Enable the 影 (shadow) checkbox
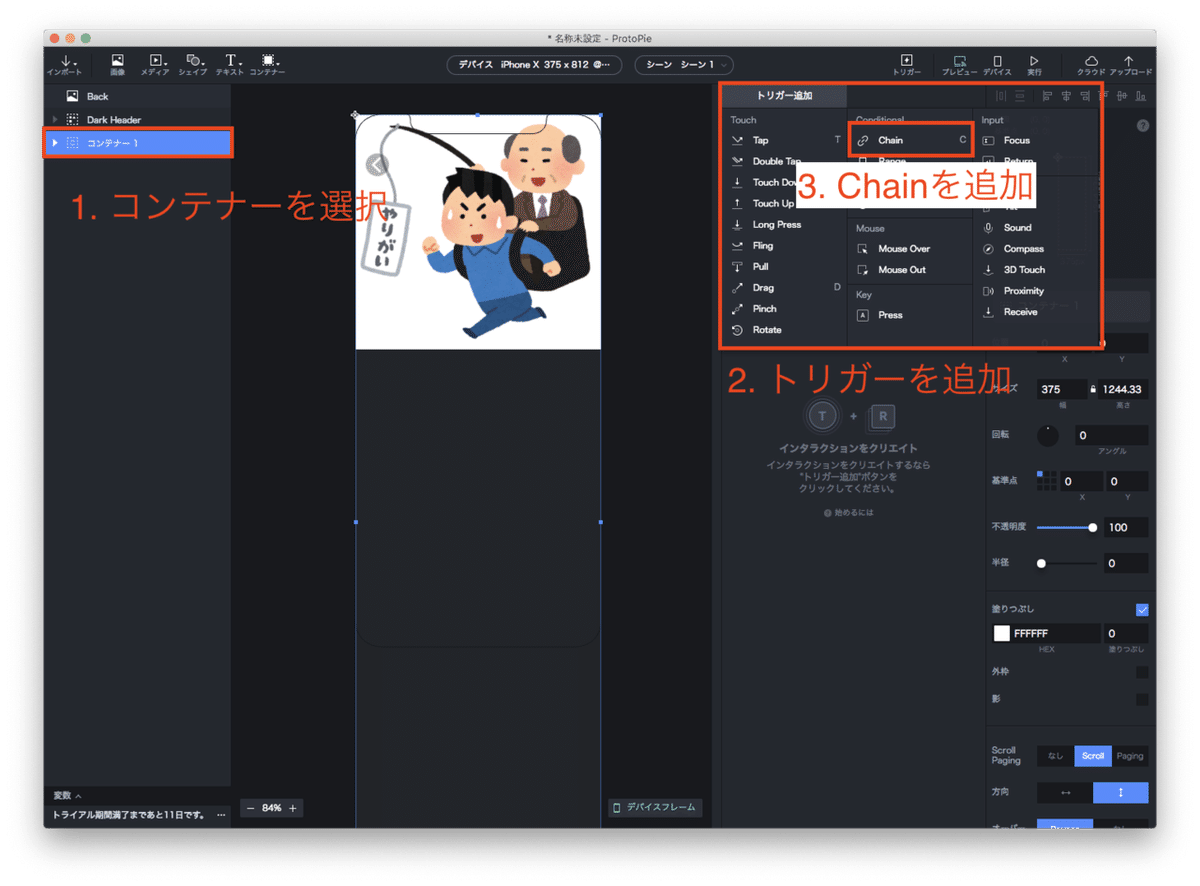The width and height of the screenshot is (1200, 886). (1142, 699)
